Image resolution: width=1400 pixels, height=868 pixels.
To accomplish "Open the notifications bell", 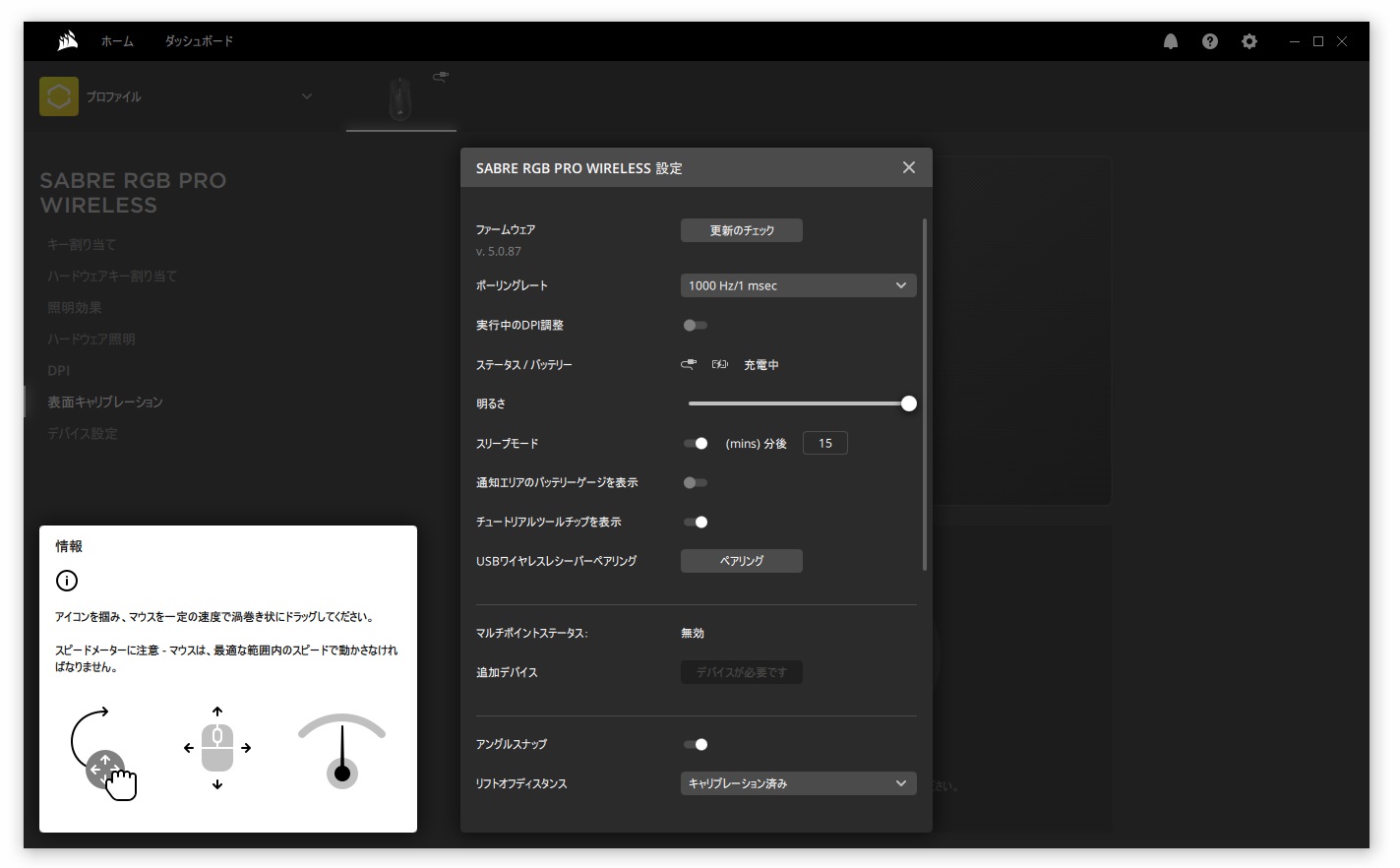I will (x=1171, y=41).
